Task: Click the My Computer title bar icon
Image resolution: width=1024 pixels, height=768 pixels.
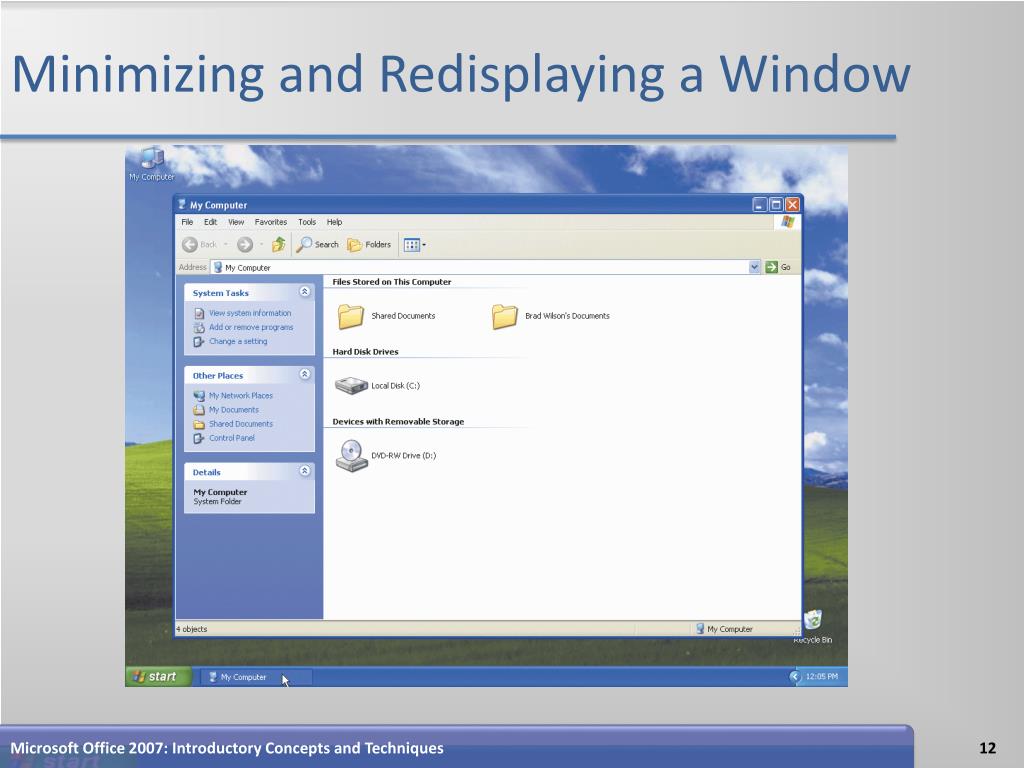Action: (x=182, y=204)
